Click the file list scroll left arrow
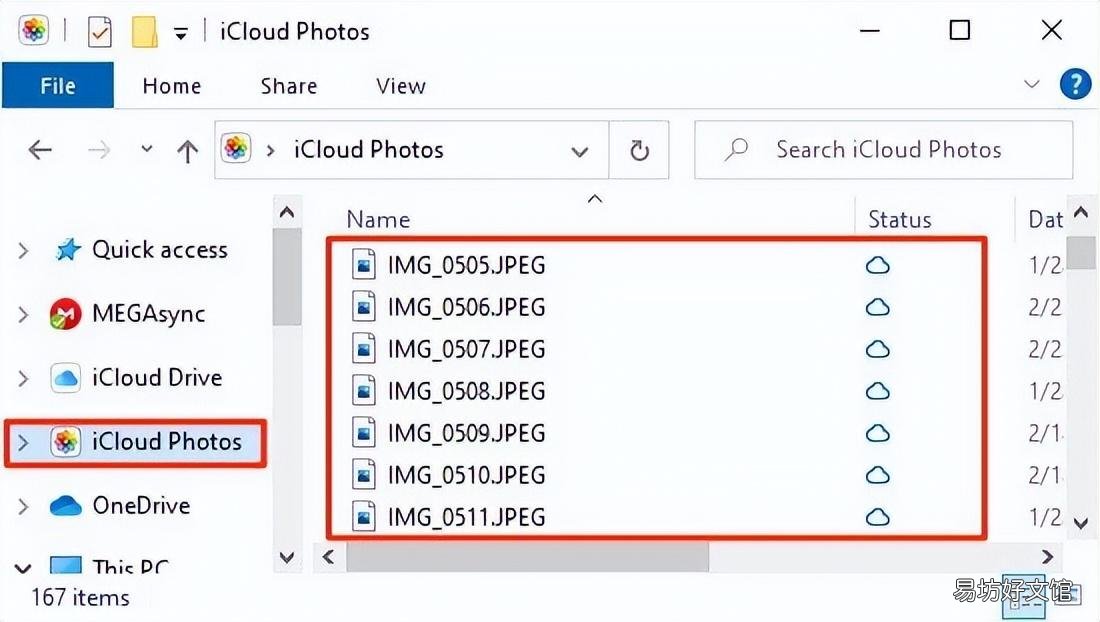This screenshot has height=622, width=1100. click(x=328, y=557)
